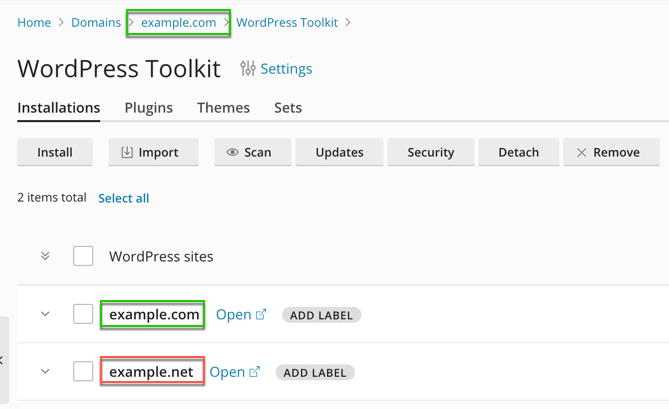Expand the example.com row chevron
This screenshot has width=669, height=409.
point(45,314)
